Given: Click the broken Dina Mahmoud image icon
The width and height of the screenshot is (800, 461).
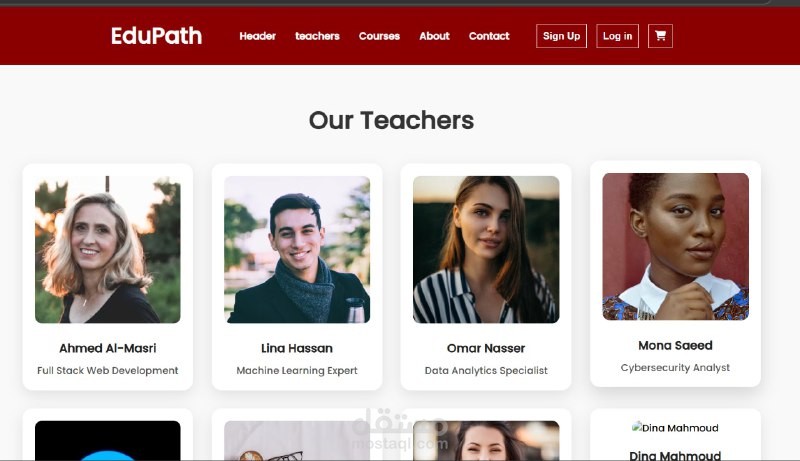Looking at the screenshot, I should point(636,427).
